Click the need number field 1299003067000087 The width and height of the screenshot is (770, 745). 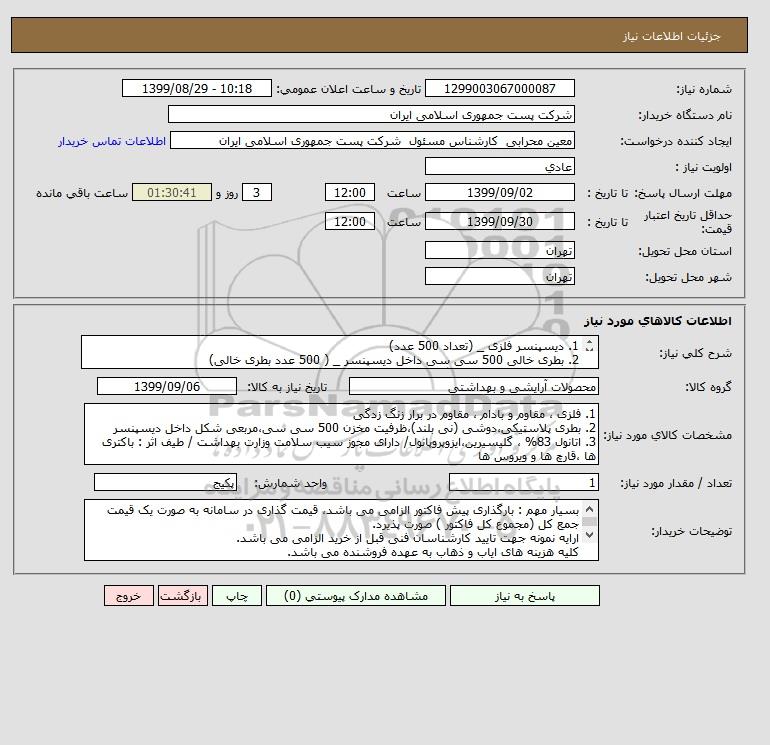point(499,89)
